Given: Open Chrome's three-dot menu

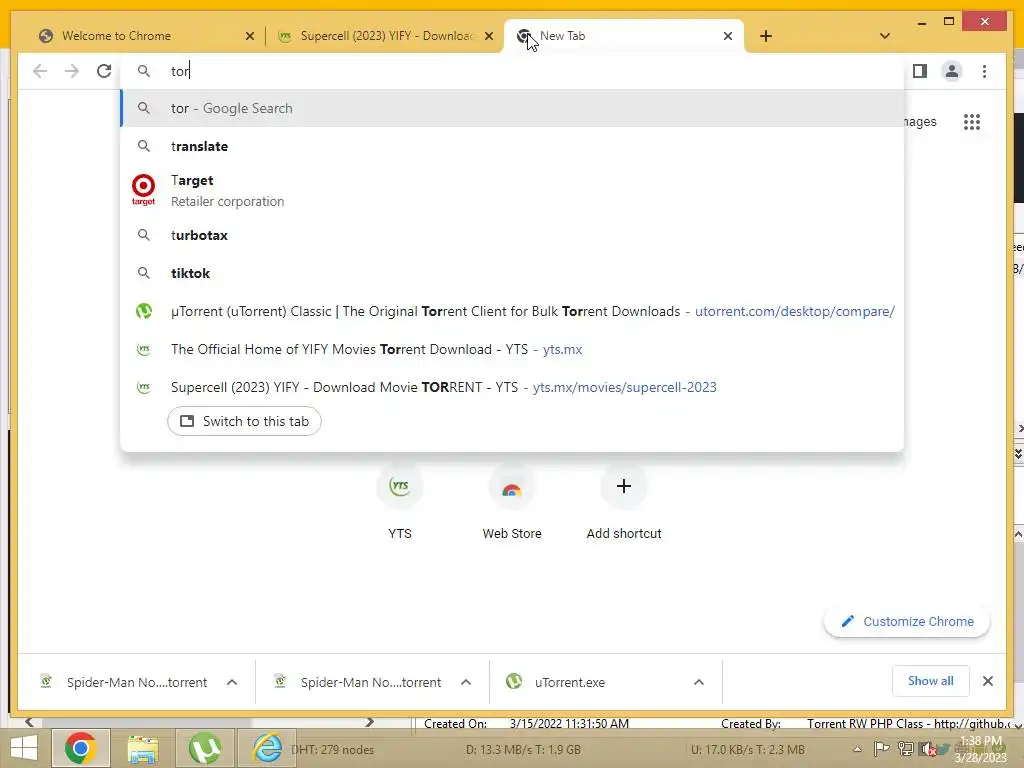Looking at the screenshot, I should 984,71.
